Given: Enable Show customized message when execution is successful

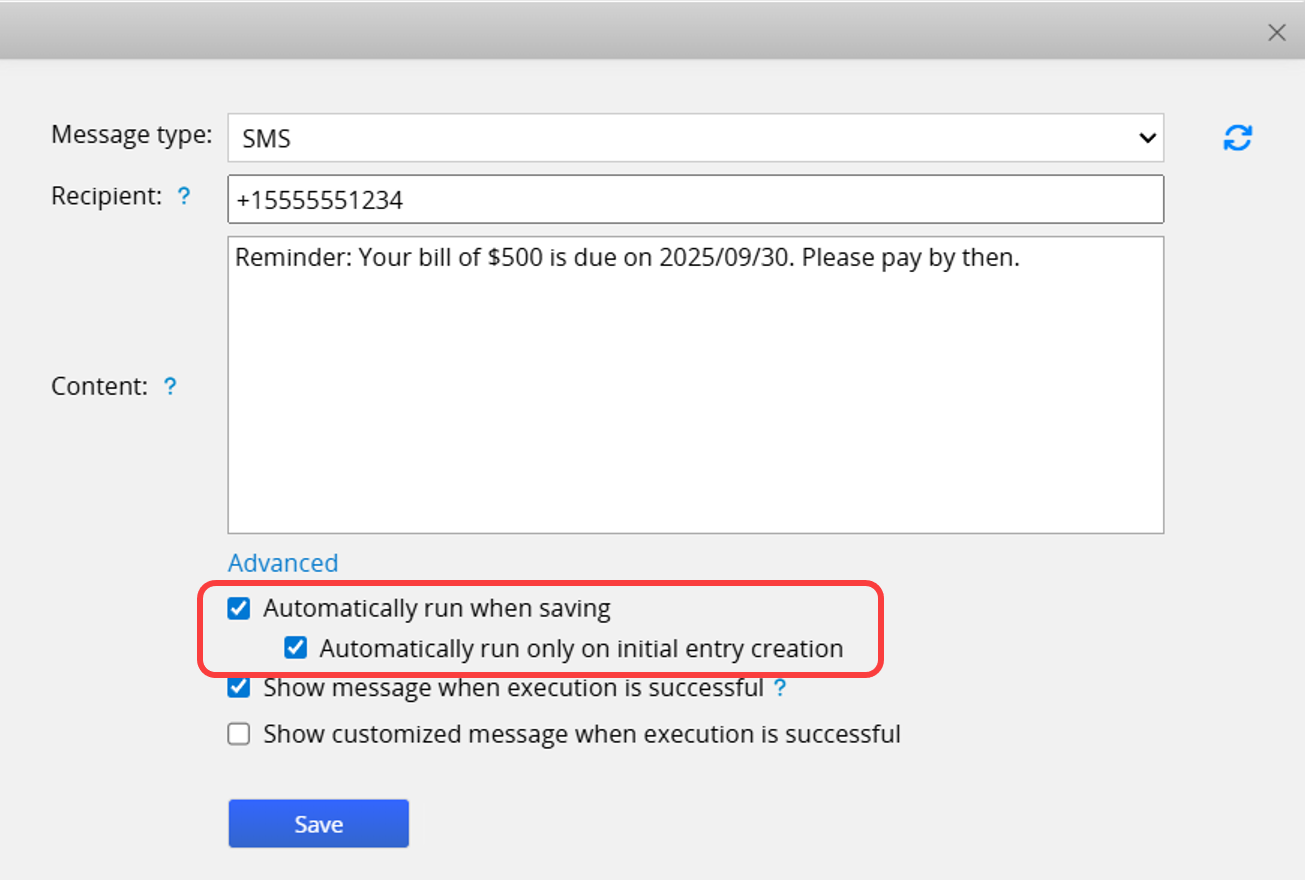Looking at the screenshot, I should pos(239,734).
